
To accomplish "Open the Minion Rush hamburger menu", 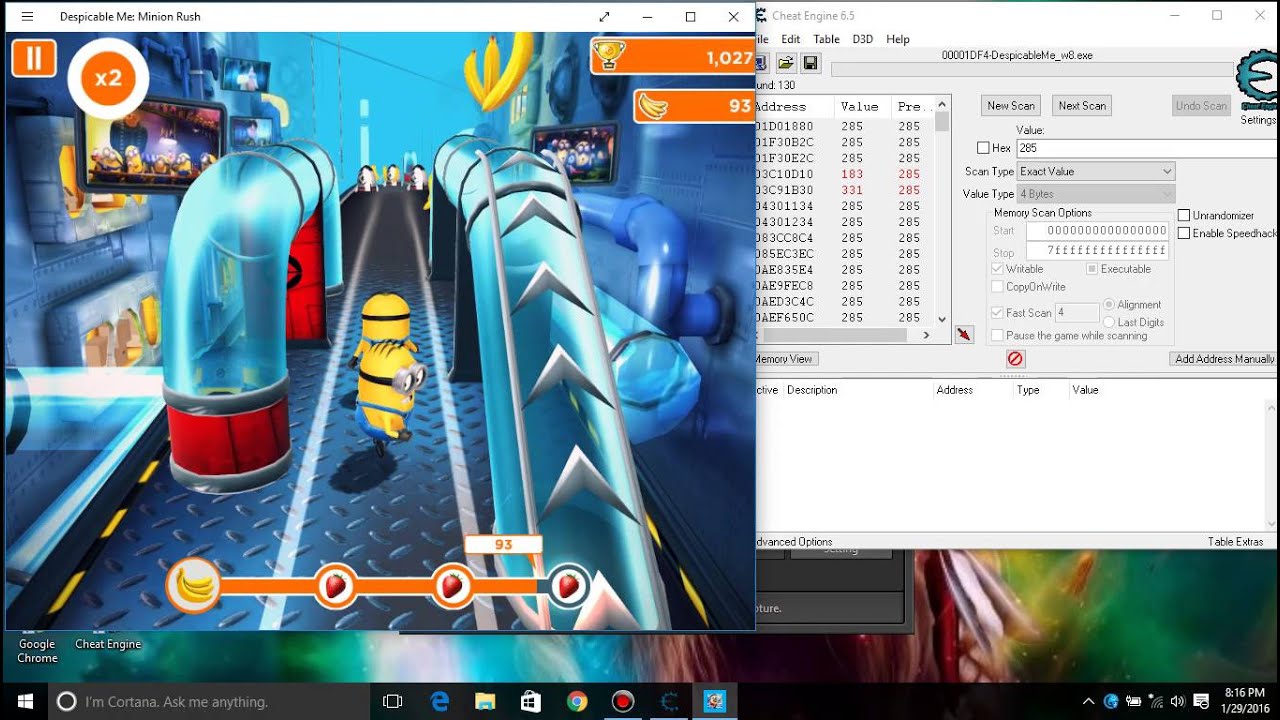I will pos(27,17).
